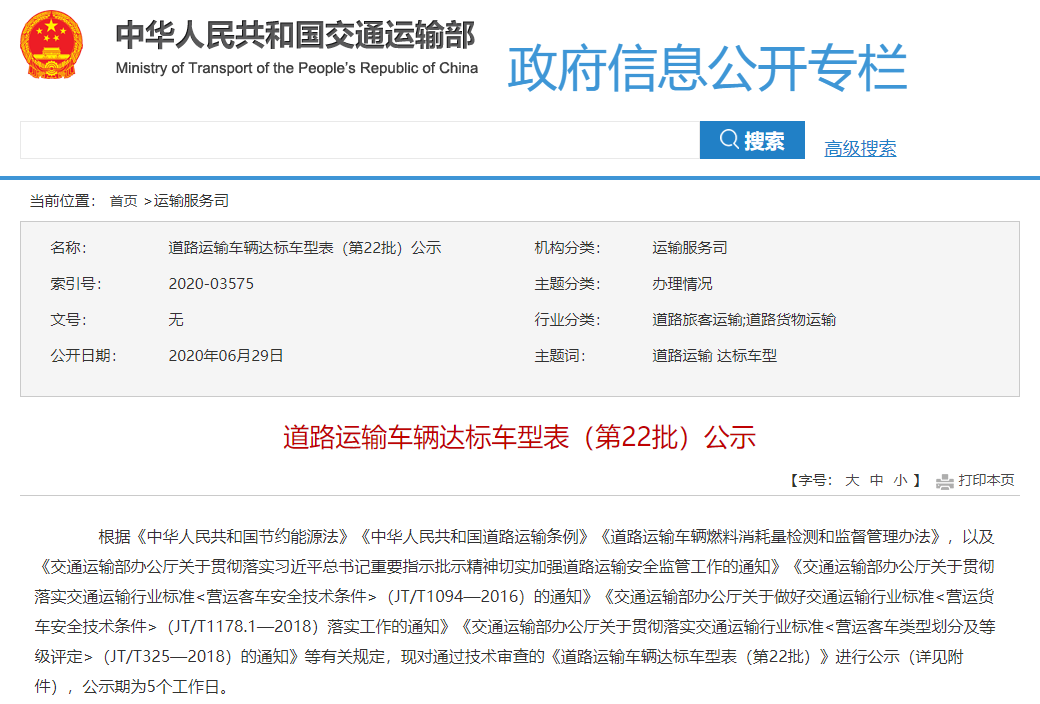
Task: Click the printer icon beside 打印本页
Action: 944,481
